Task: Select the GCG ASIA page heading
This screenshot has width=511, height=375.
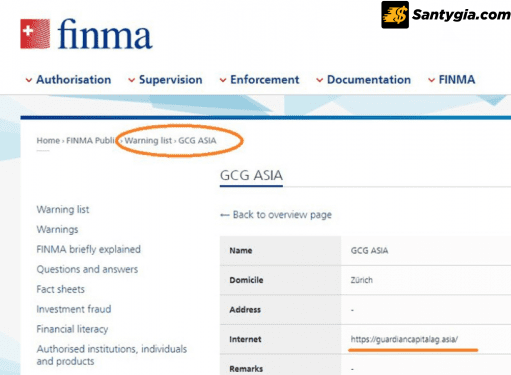Action: point(251,175)
